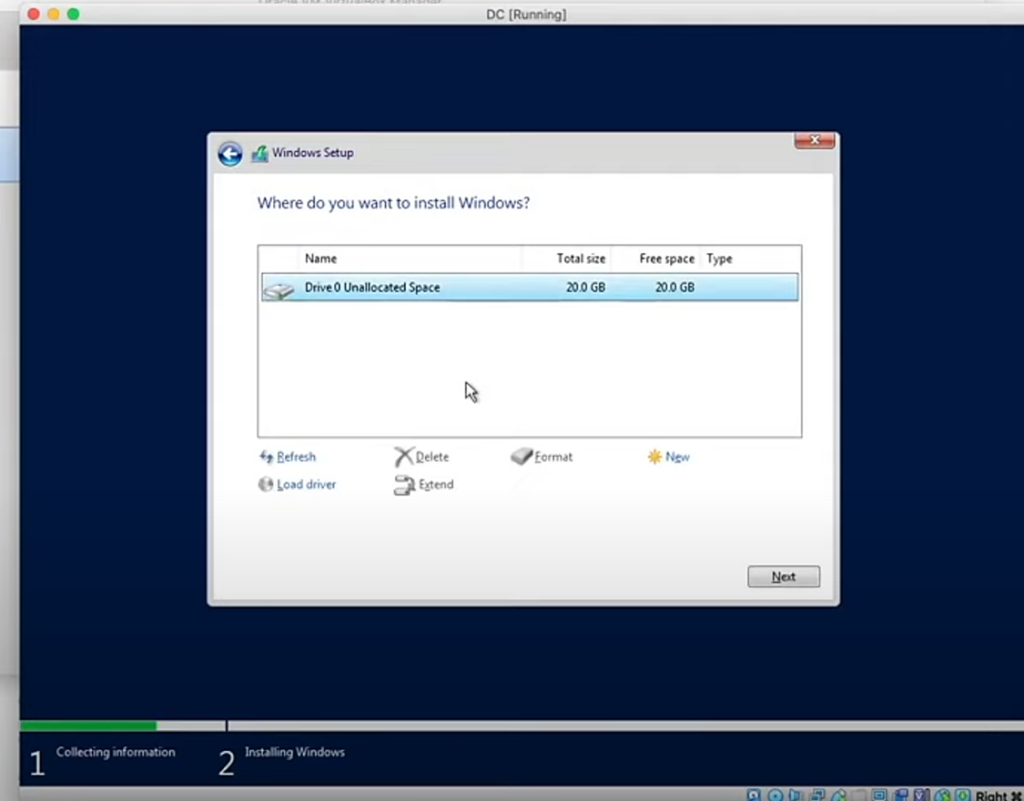The image size is (1024, 801).
Task: Close the Windows Setup dialog
Action: (814, 141)
